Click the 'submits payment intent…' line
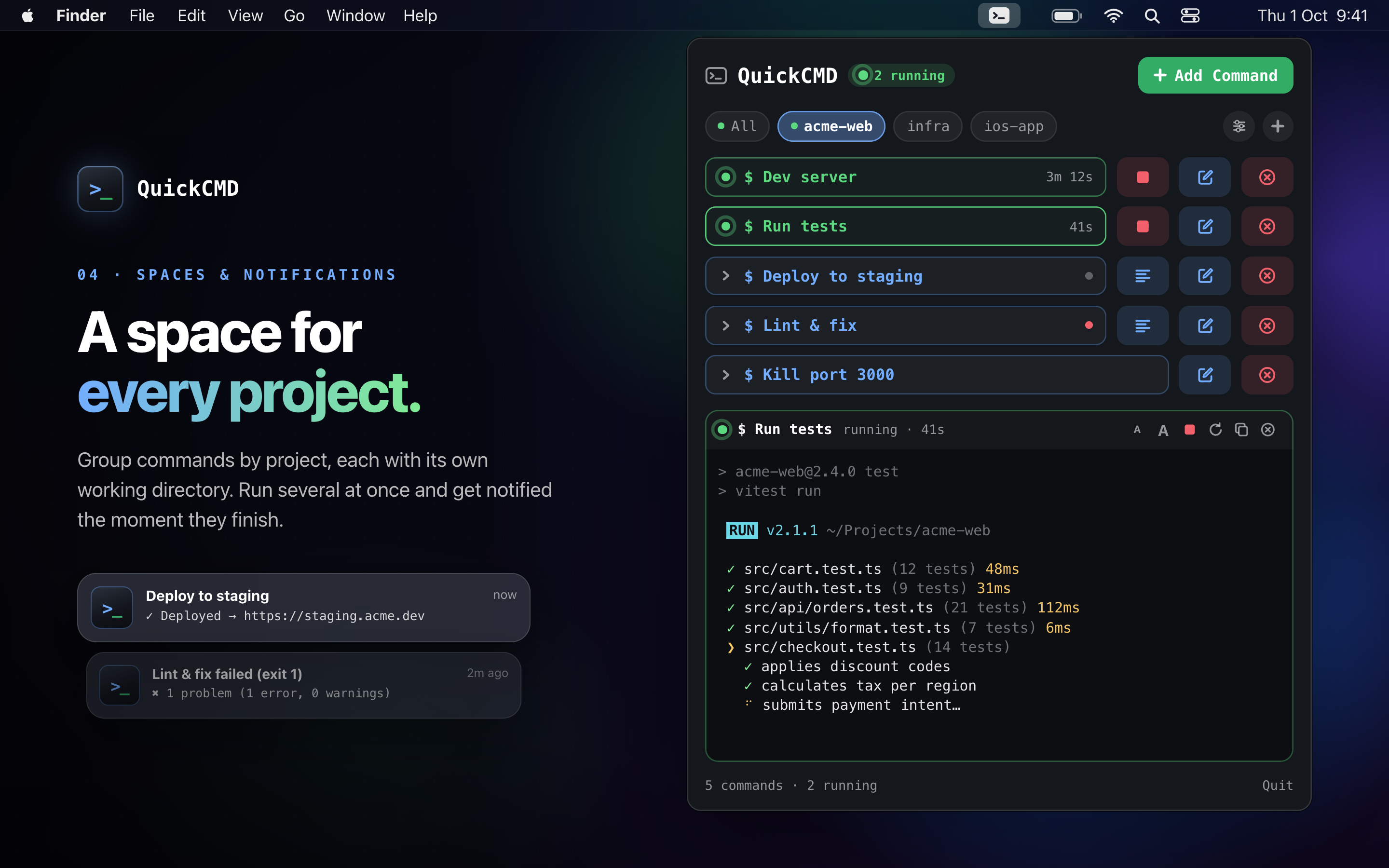The image size is (1389, 868). click(852, 705)
